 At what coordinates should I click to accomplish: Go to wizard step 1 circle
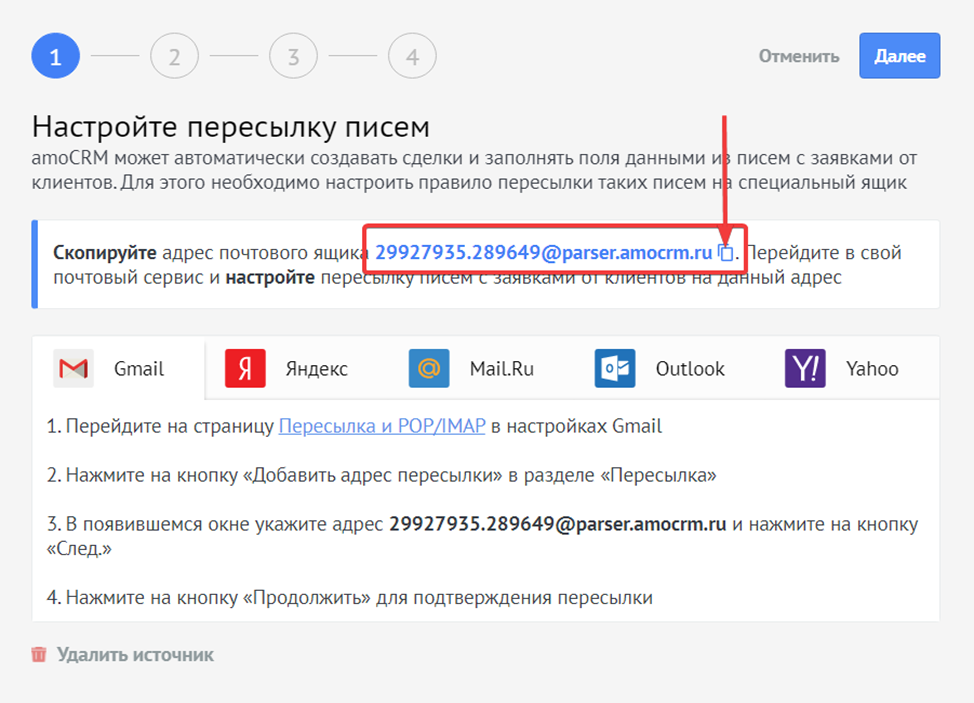pos(56,56)
